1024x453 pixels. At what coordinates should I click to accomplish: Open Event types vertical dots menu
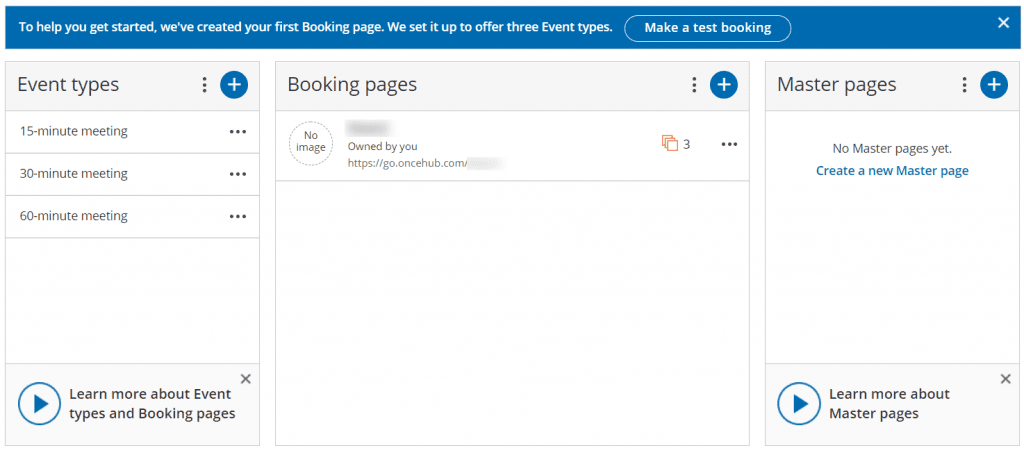[204, 85]
